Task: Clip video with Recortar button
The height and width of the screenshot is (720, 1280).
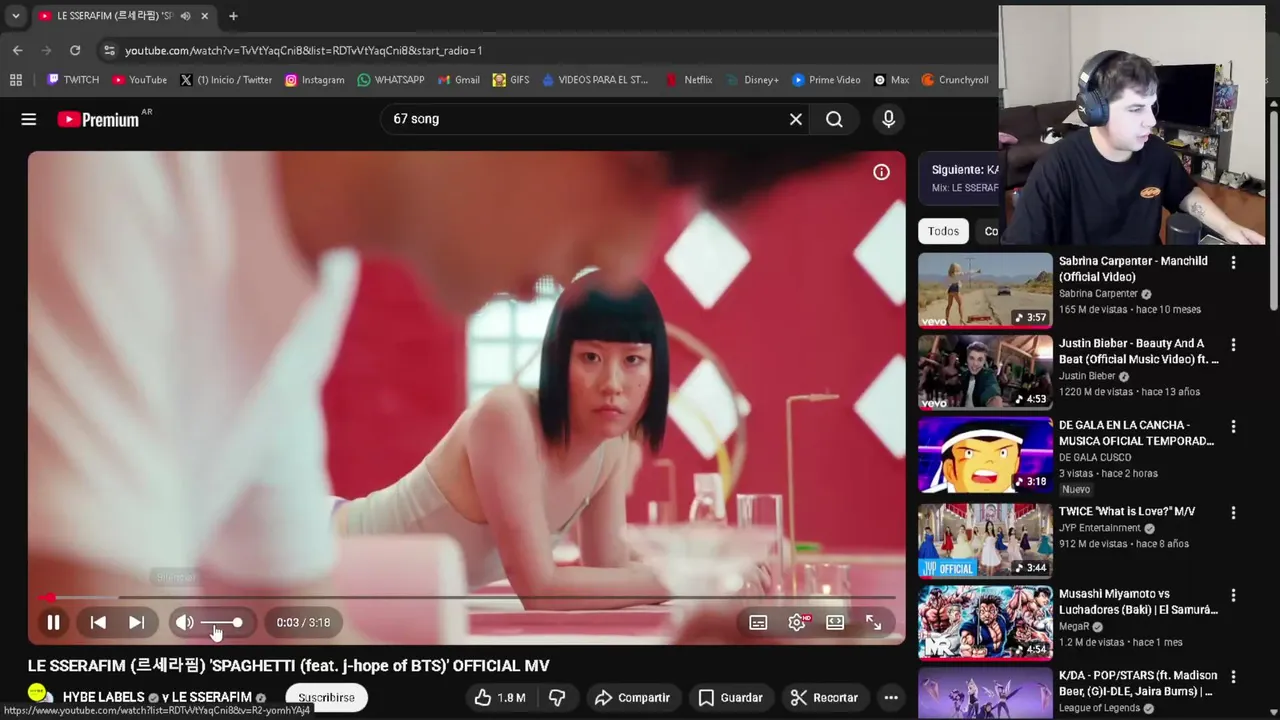Action: coord(824,698)
